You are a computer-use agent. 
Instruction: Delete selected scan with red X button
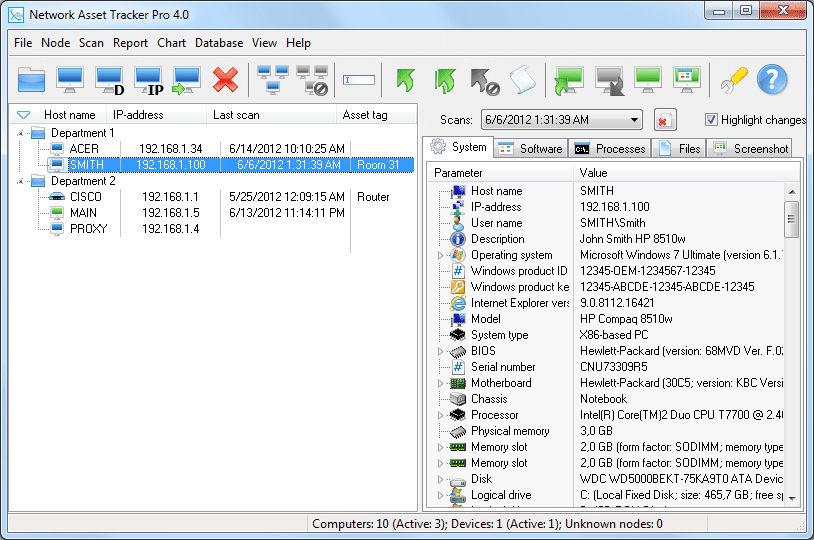click(664, 120)
